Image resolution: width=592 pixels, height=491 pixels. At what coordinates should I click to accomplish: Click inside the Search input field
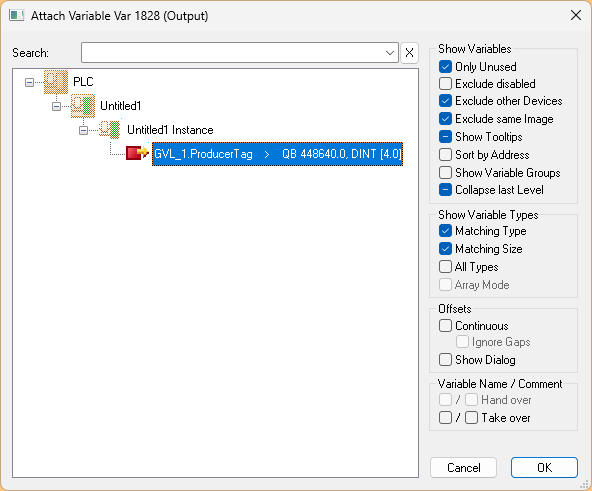pos(232,52)
